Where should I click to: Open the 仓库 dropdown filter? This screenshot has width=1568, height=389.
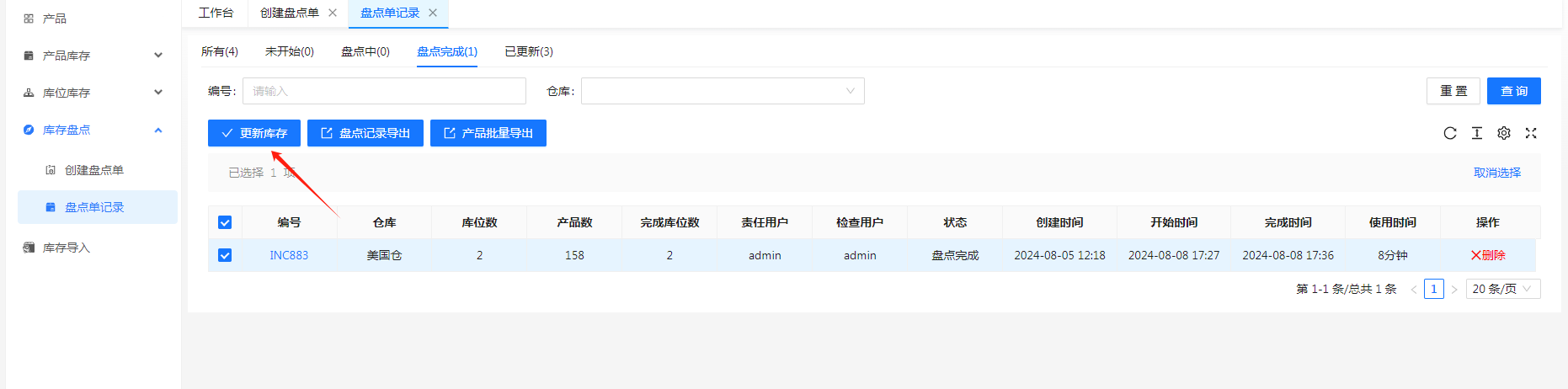(x=722, y=91)
